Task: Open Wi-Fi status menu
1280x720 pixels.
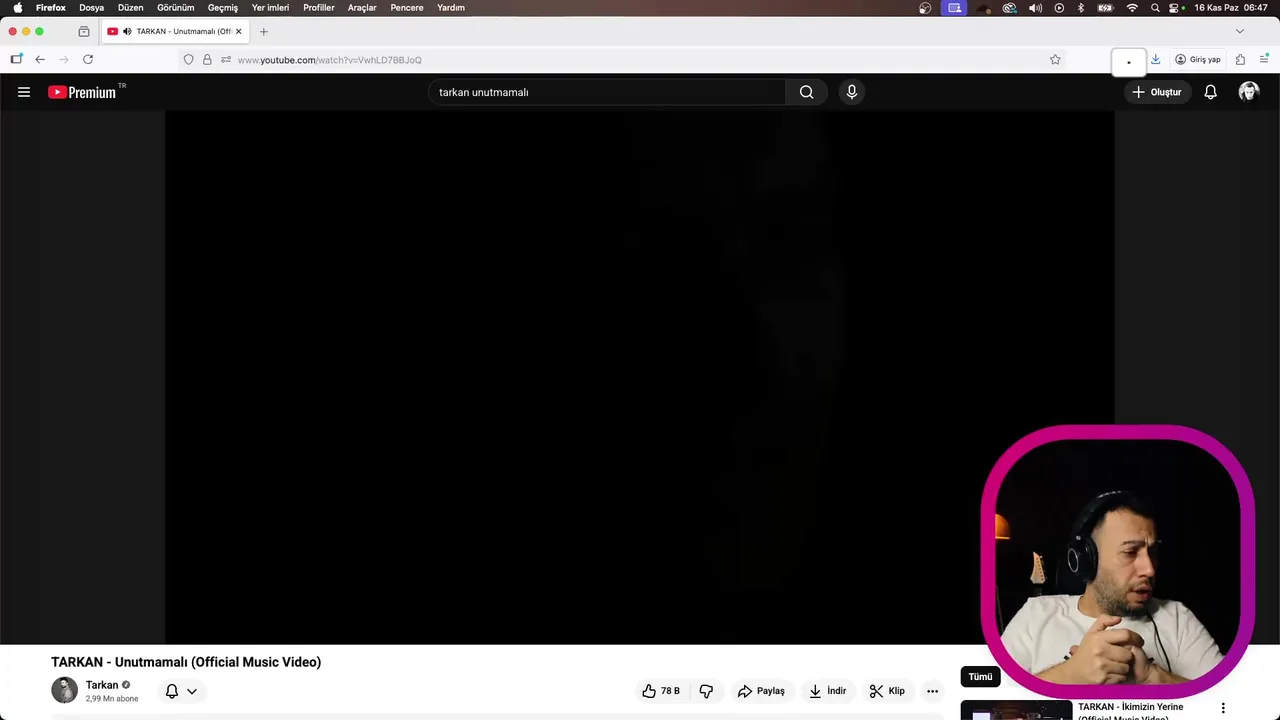Action: pos(1132,8)
